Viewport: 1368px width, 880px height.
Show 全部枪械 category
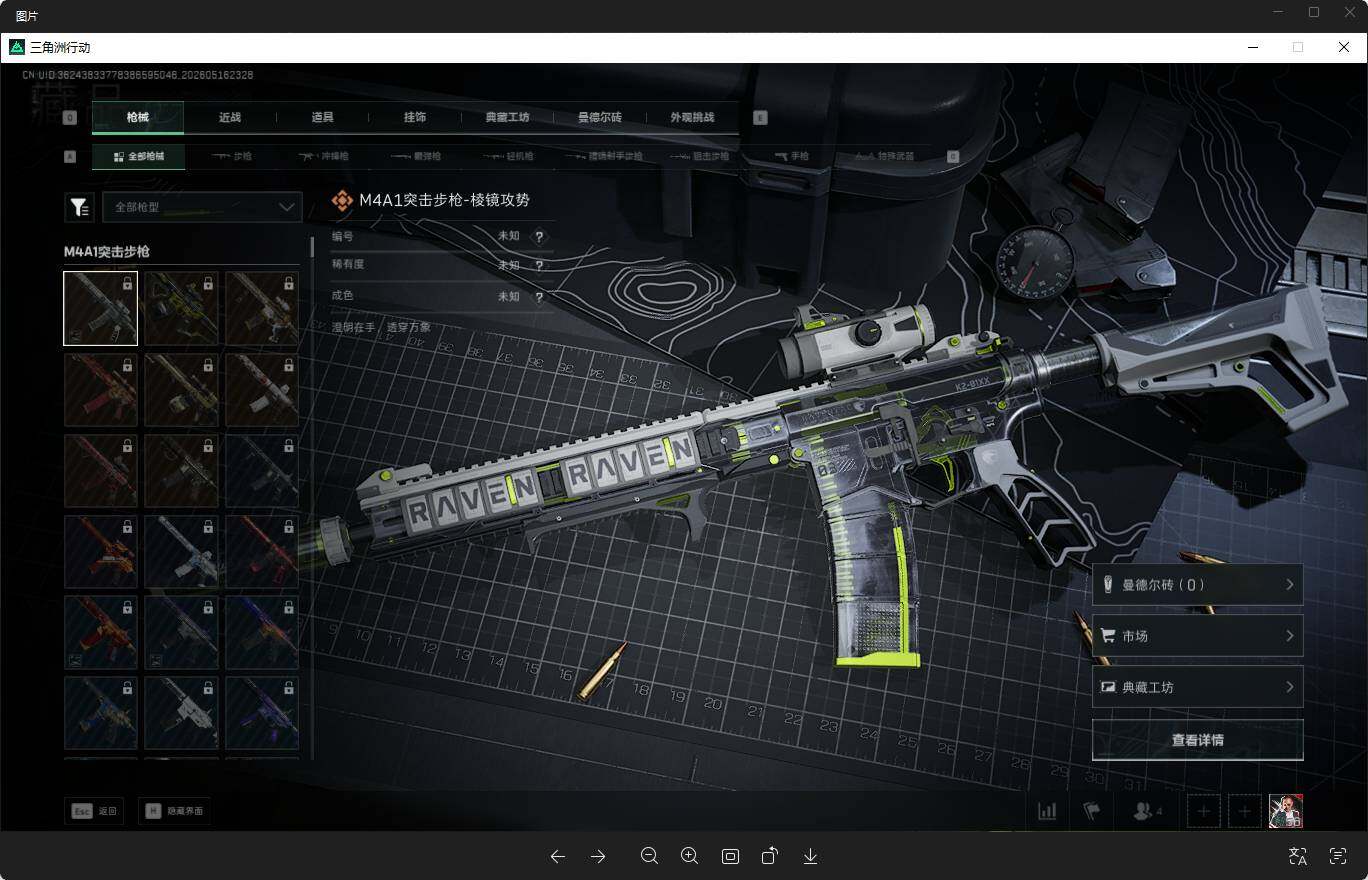tap(138, 156)
